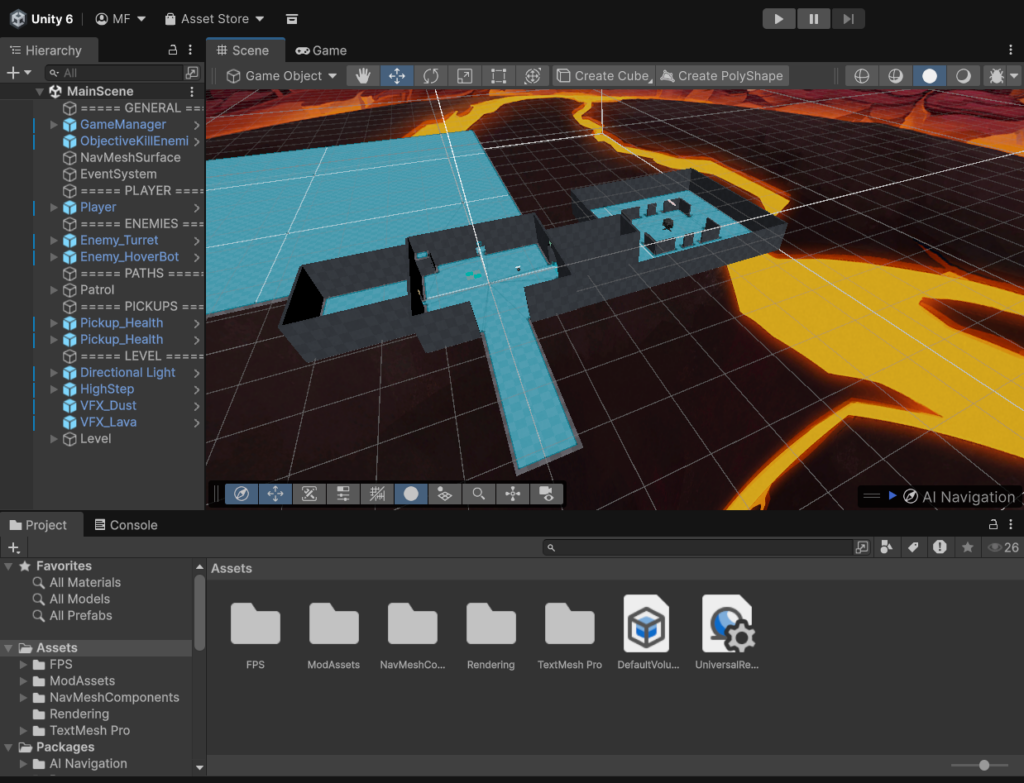Click the Search by Label tag icon
Image resolution: width=1024 pixels, height=783 pixels.
pyautogui.click(x=913, y=547)
